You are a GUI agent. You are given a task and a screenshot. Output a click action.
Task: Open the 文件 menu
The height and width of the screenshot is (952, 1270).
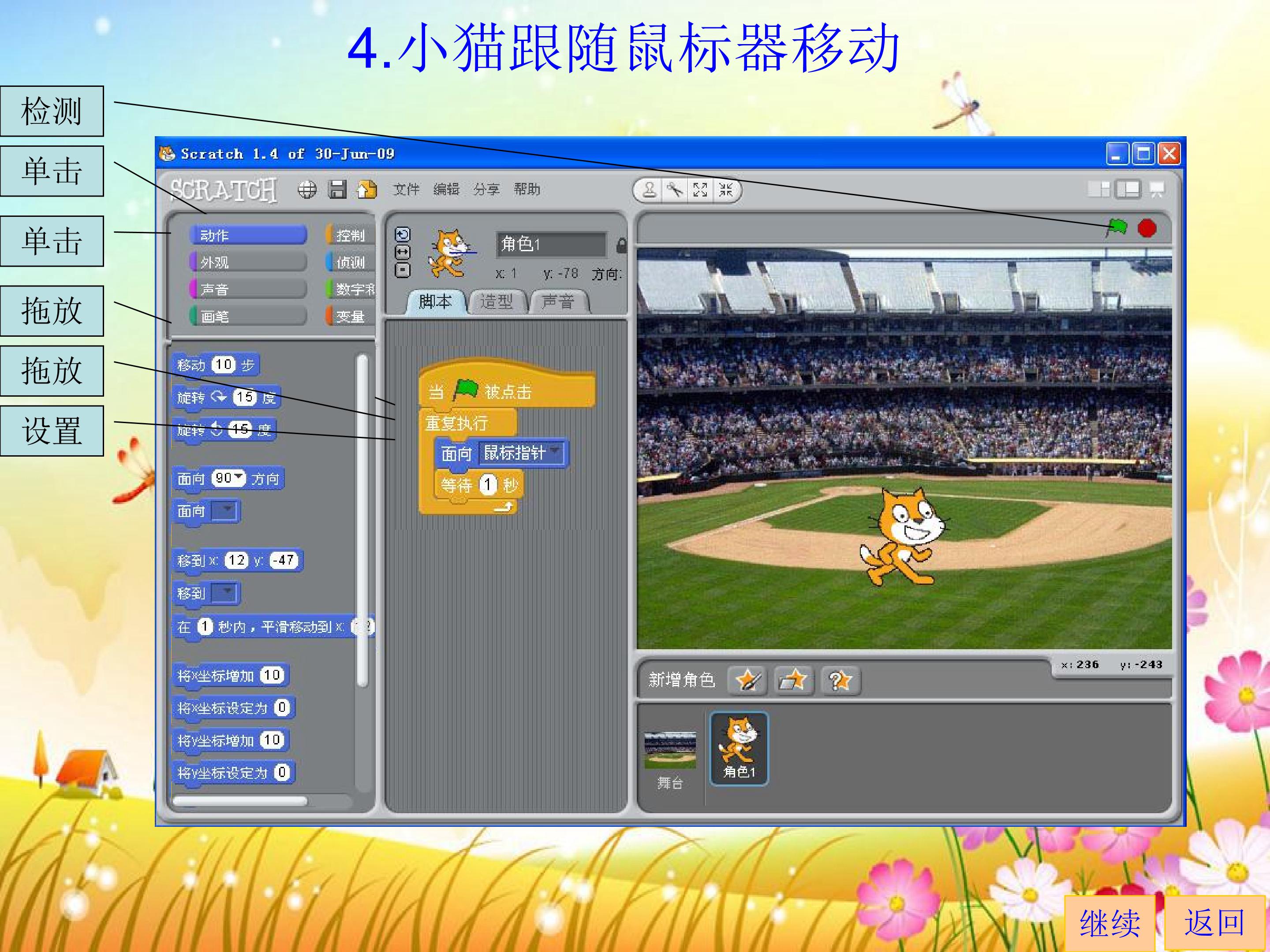[x=406, y=190]
